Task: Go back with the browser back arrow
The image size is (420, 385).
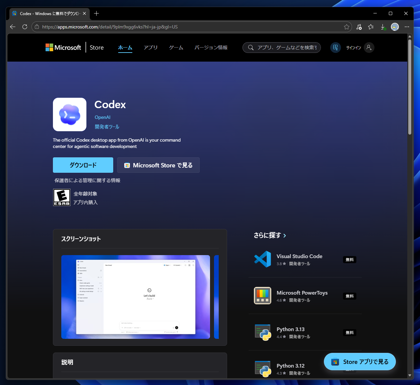Action: click(13, 27)
